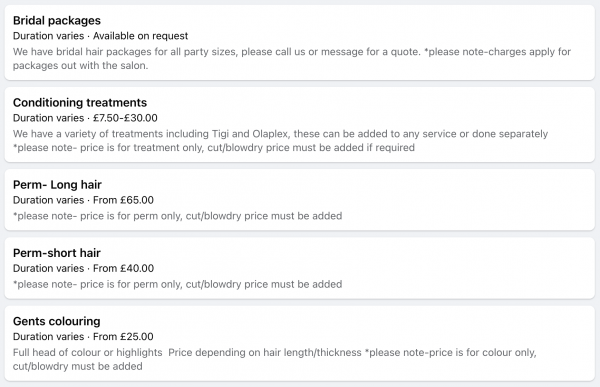Open the Bridal packages service card
600x387 pixels.
pos(300,42)
